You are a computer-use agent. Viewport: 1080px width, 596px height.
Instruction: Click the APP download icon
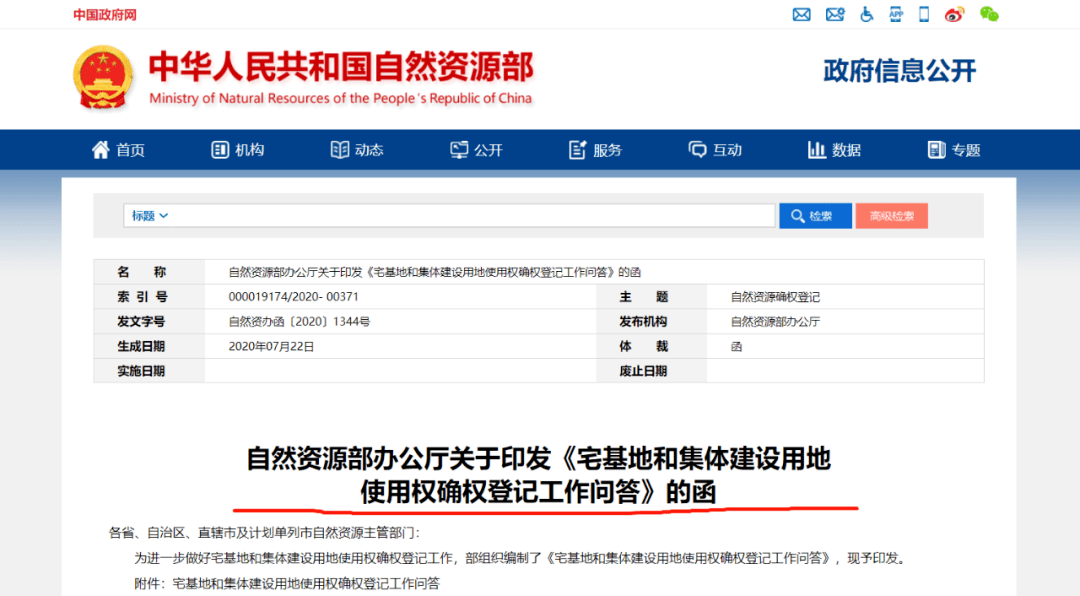coord(896,14)
